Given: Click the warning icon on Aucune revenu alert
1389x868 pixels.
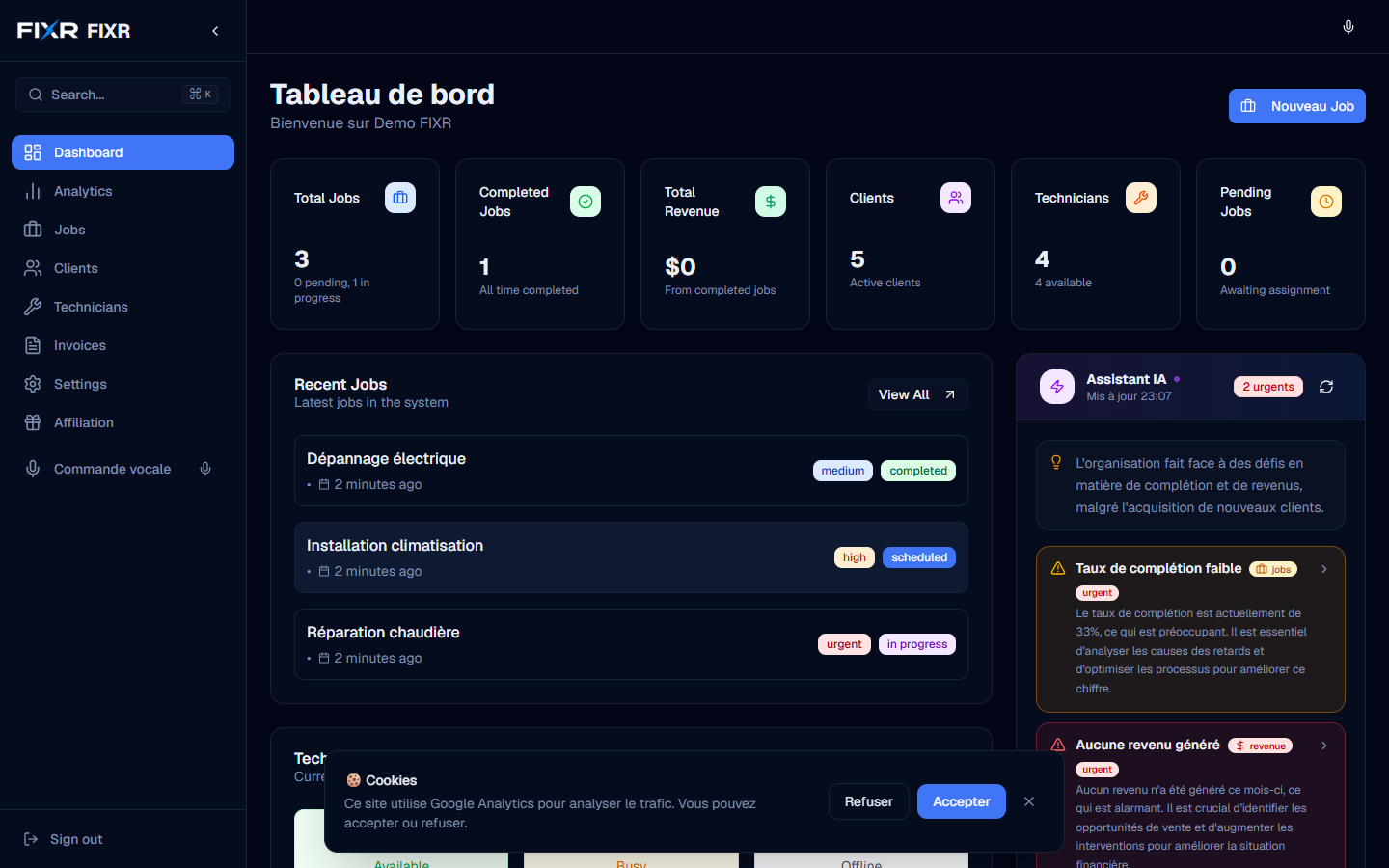Looking at the screenshot, I should pos(1058,745).
